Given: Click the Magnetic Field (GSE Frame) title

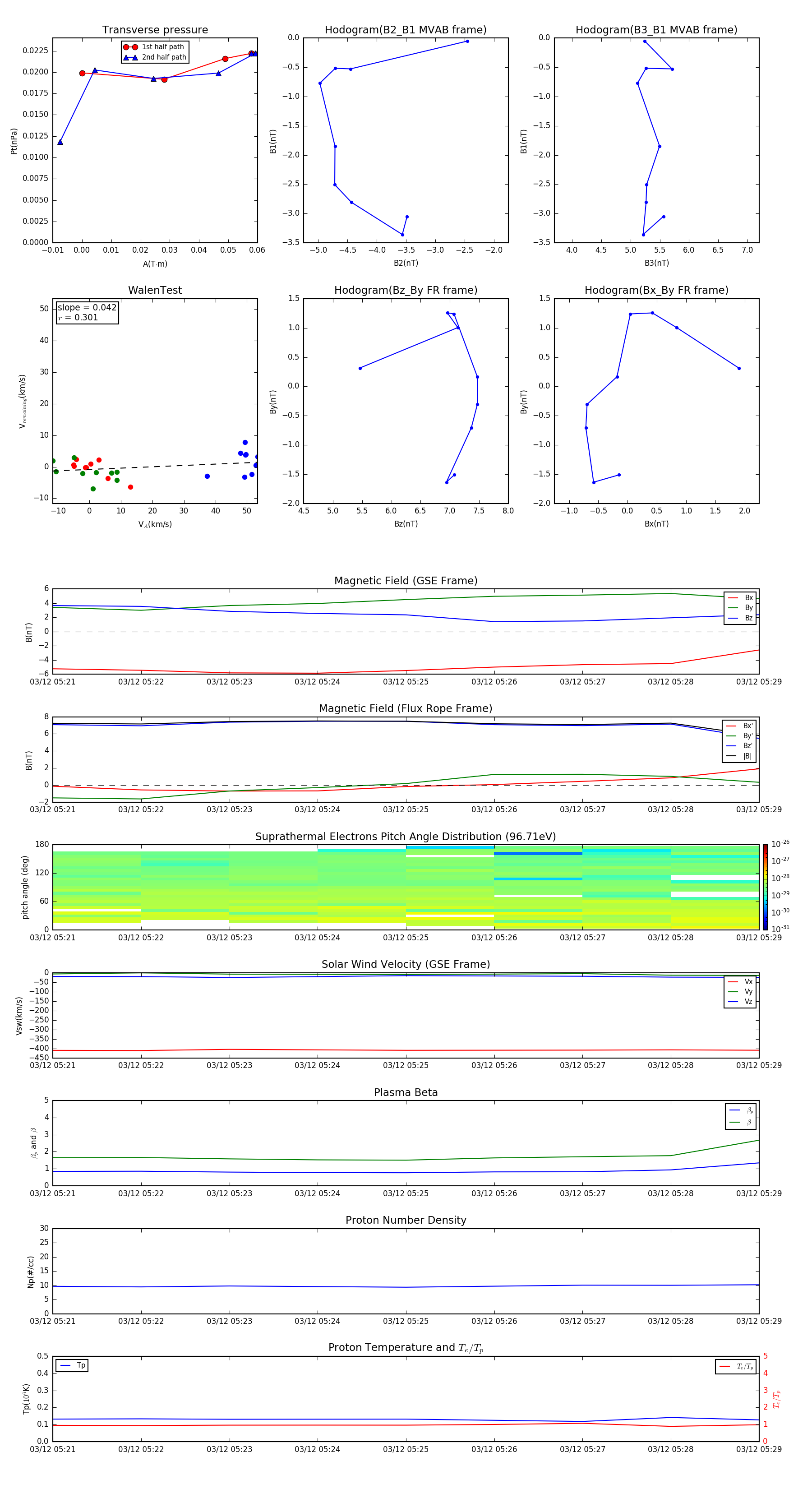Looking at the screenshot, I should click(406, 581).
